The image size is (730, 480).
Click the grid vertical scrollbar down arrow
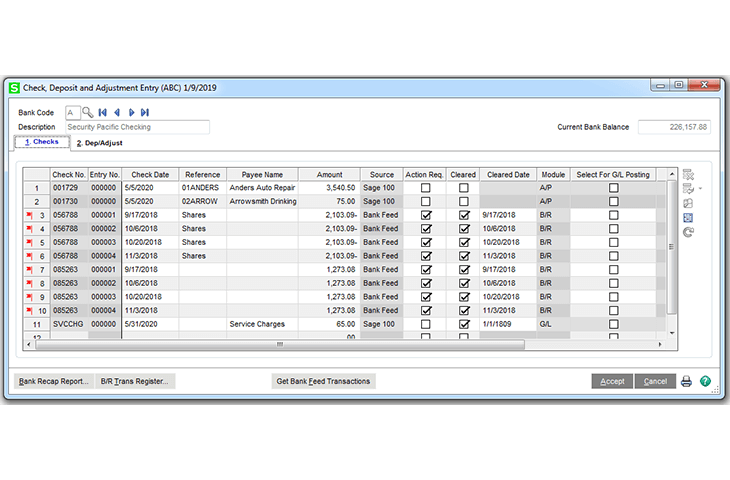click(672, 333)
